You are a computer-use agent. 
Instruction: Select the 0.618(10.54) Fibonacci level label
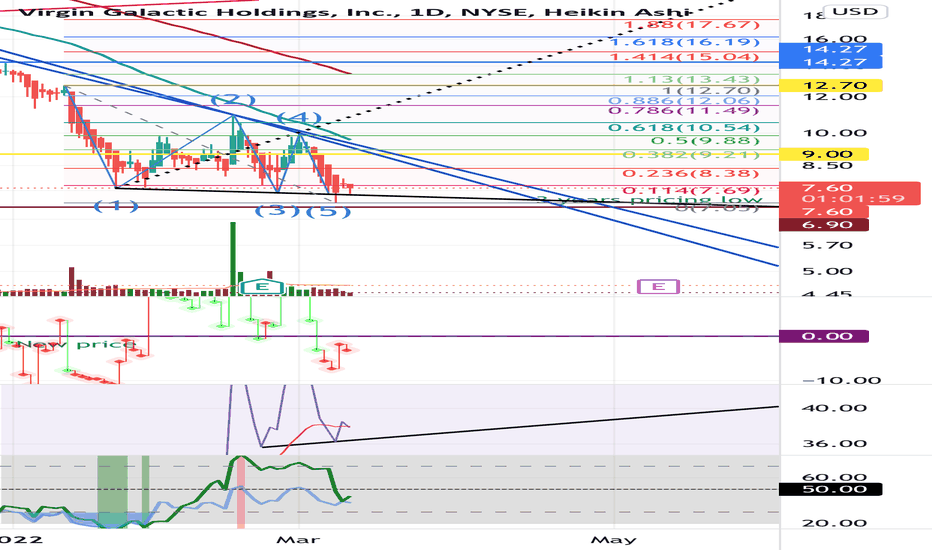pos(684,128)
